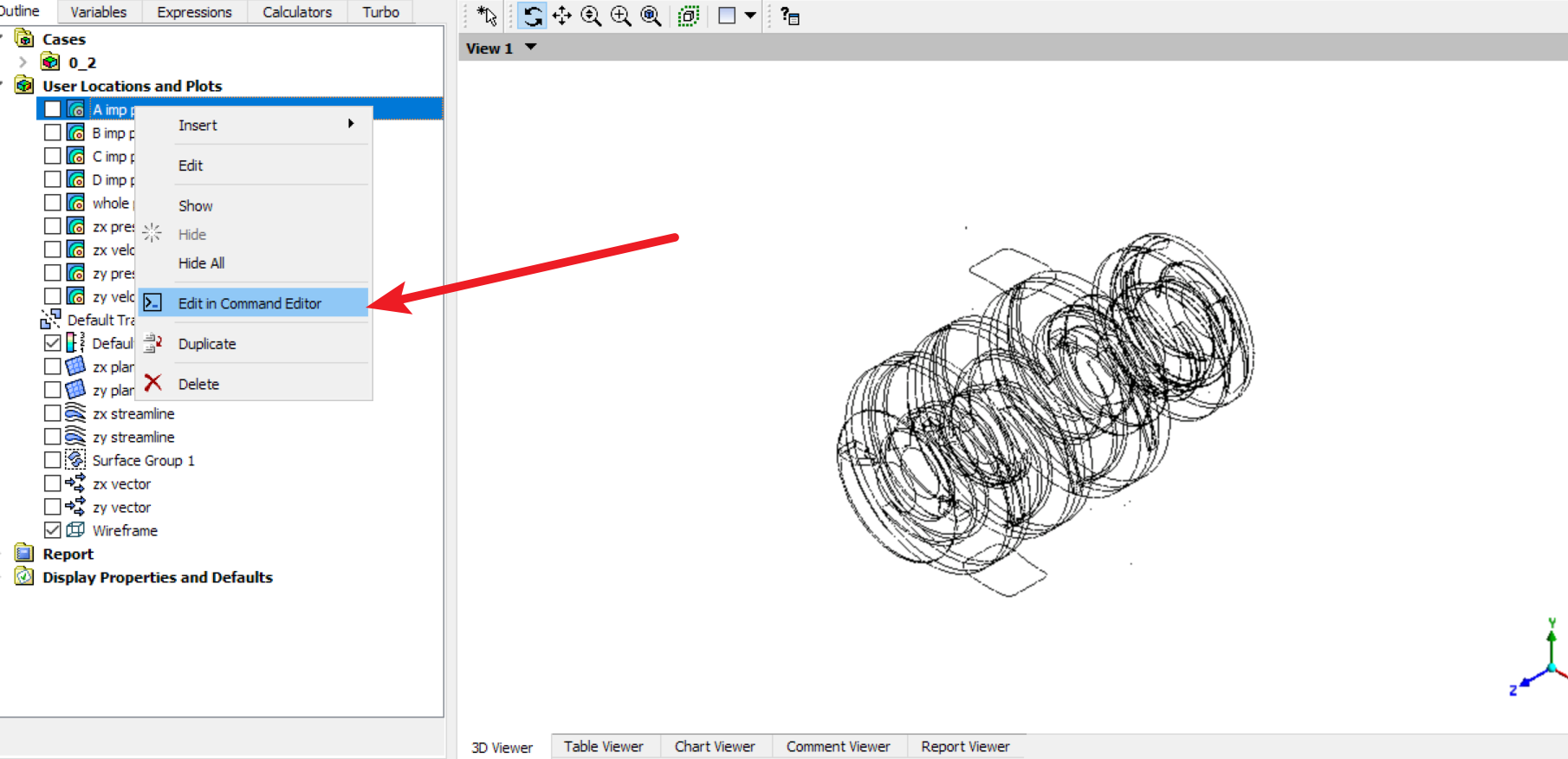This screenshot has height=759, width=1568.
Task: Enable the zx vector checkbox
Action: (53, 483)
